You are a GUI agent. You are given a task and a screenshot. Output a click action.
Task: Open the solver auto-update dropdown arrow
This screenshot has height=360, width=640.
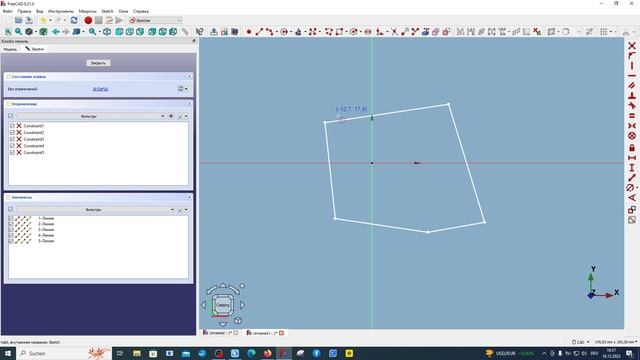[187, 89]
